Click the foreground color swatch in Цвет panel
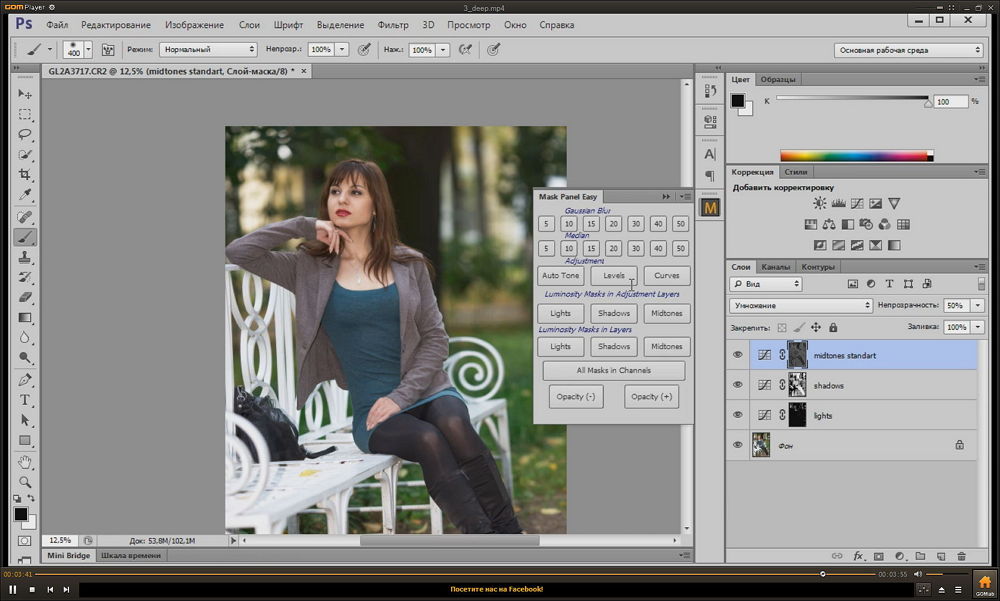Screen dimensions: 1000x601 pos(738,100)
